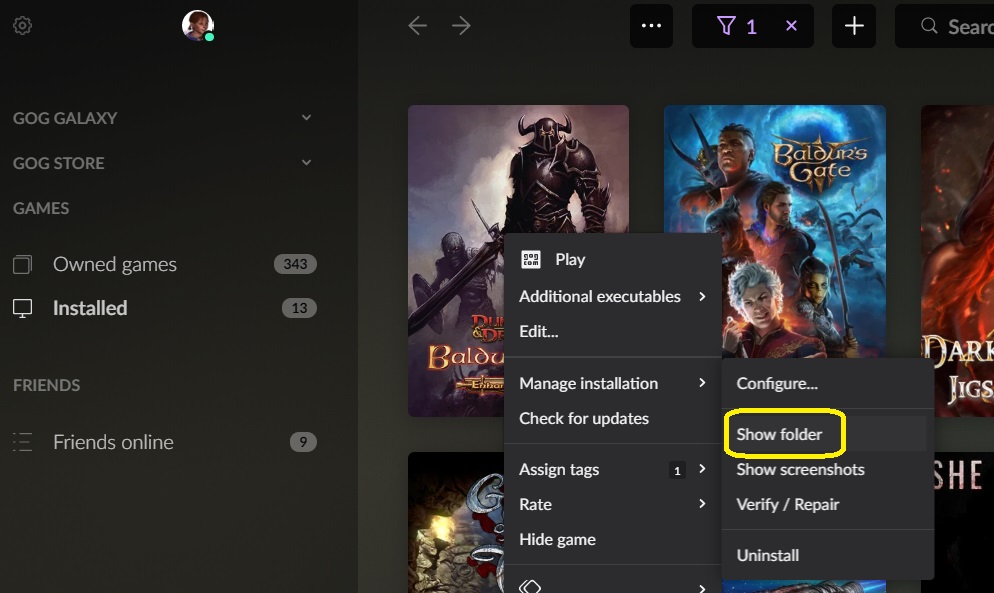Go back with the left arrow

[417, 26]
